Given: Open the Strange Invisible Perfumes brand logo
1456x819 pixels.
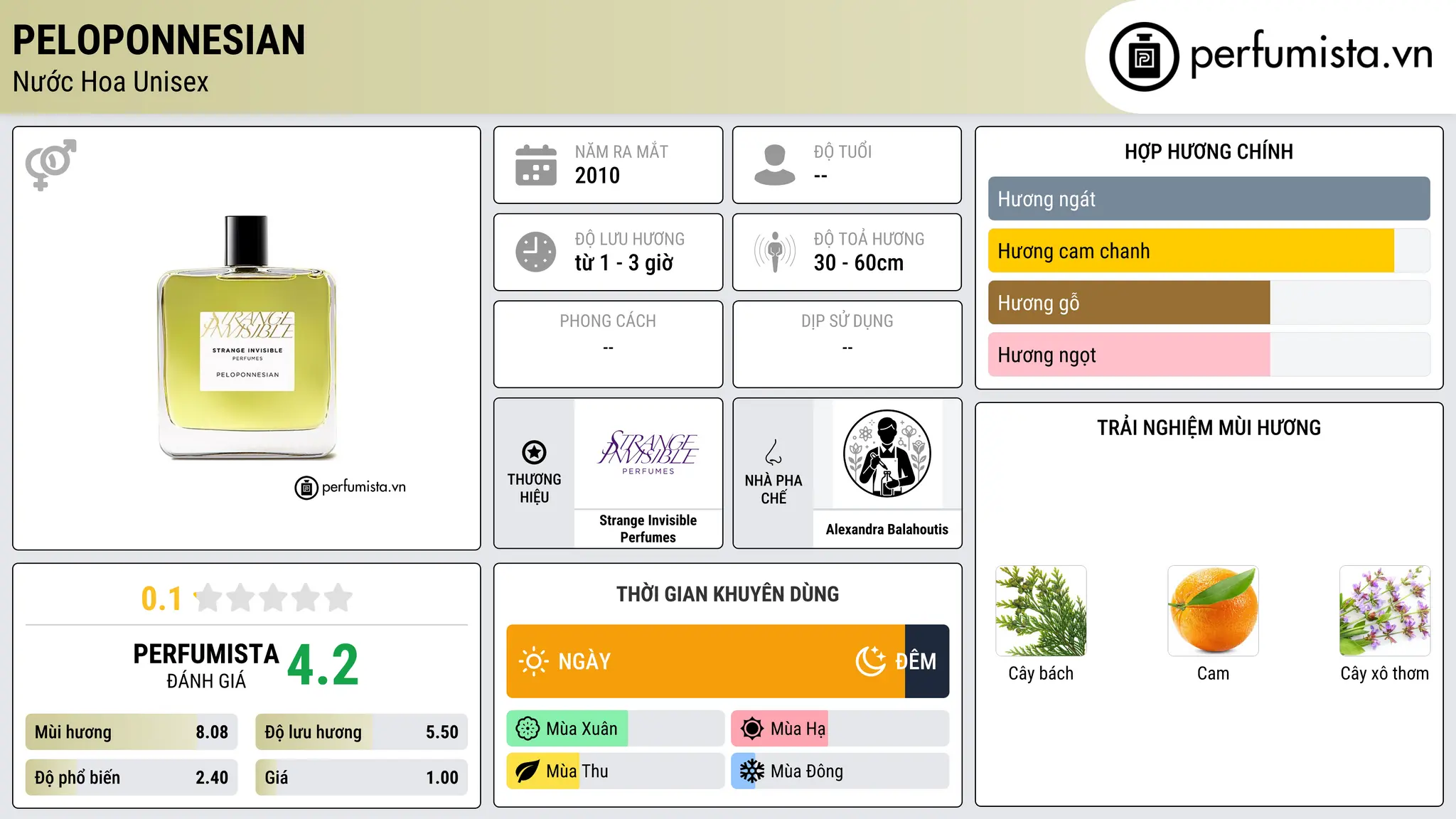Looking at the screenshot, I should tap(648, 452).
